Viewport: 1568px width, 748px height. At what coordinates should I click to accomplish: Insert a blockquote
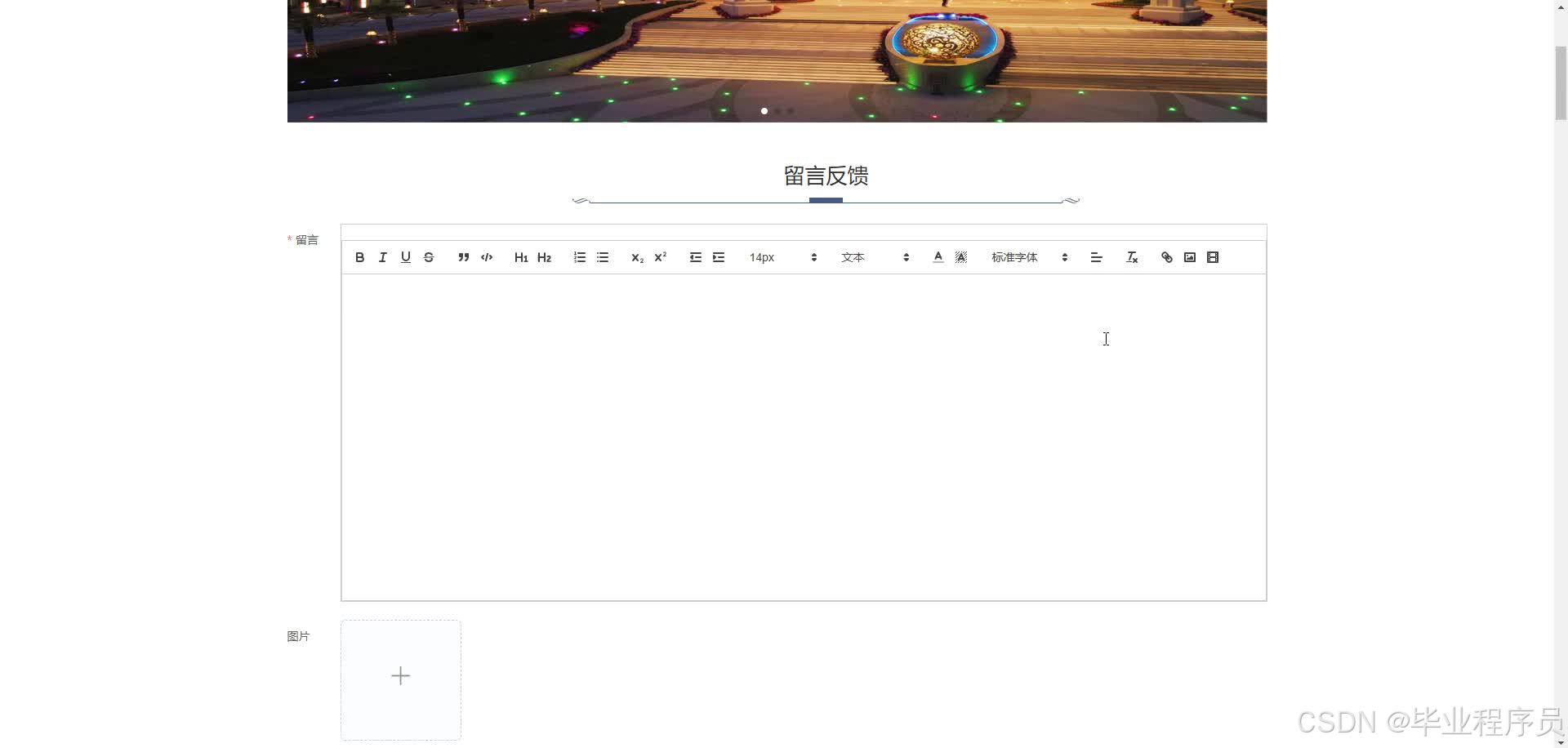(x=463, y=257)
